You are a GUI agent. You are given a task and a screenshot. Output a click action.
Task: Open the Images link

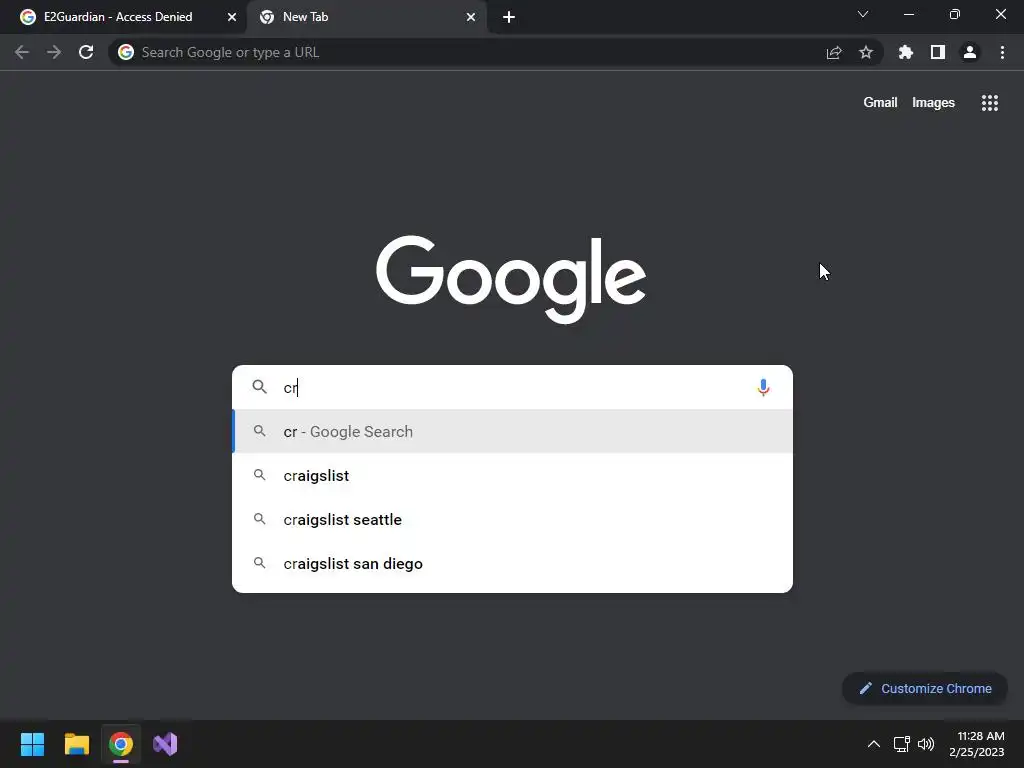point(933,103)
